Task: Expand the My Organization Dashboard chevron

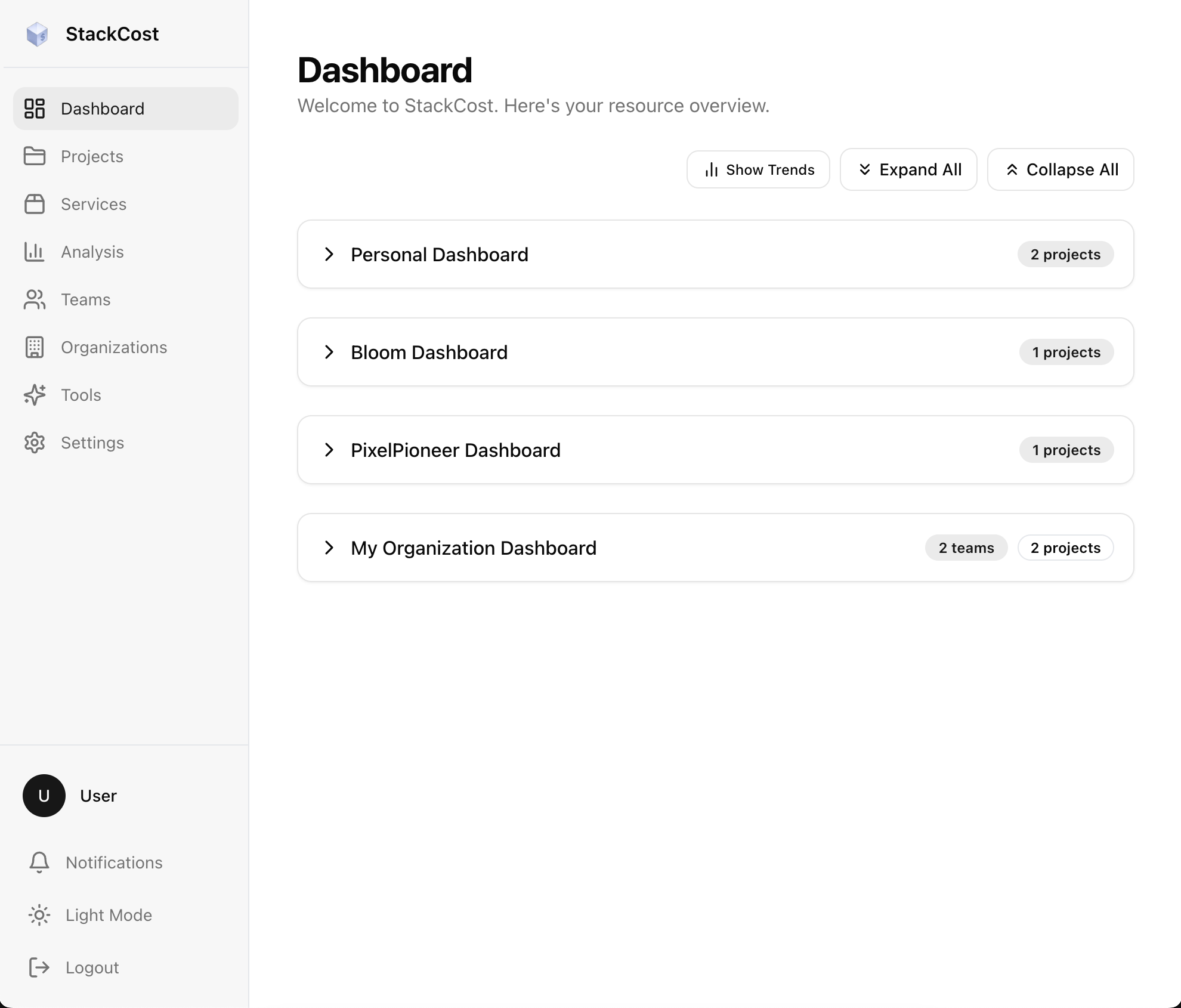Action: pyautogui.click(x=329, y=548)
